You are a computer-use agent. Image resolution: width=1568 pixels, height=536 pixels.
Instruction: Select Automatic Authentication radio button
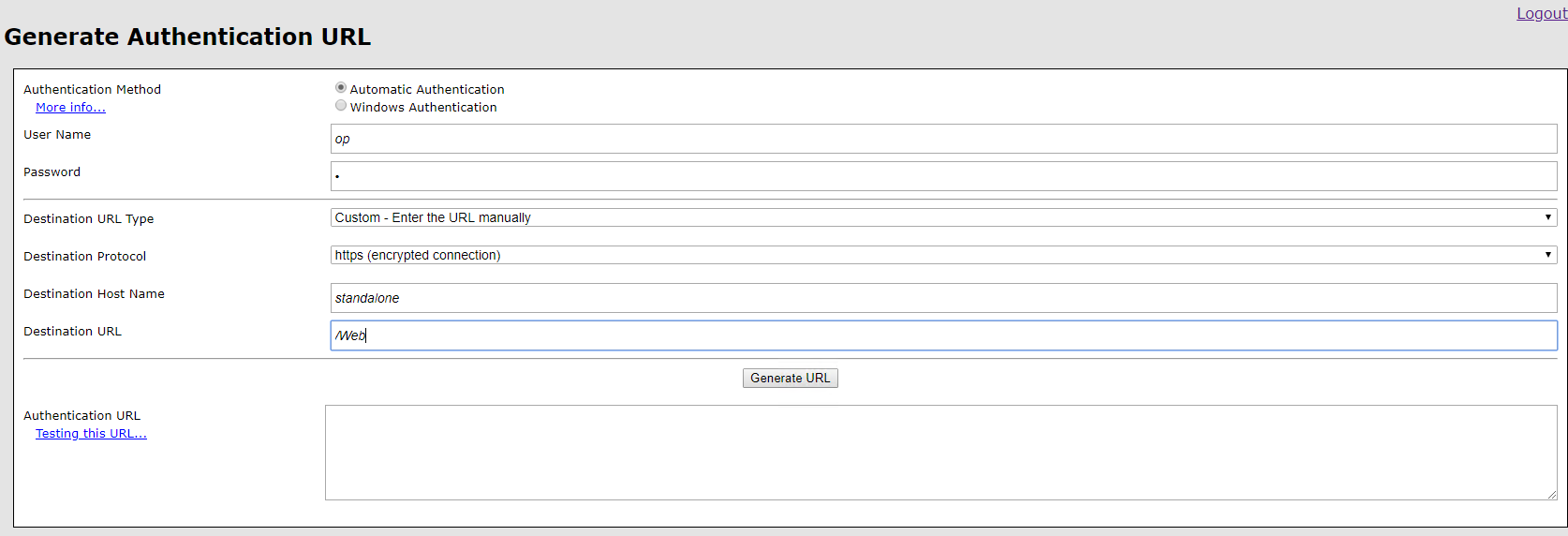341,87
